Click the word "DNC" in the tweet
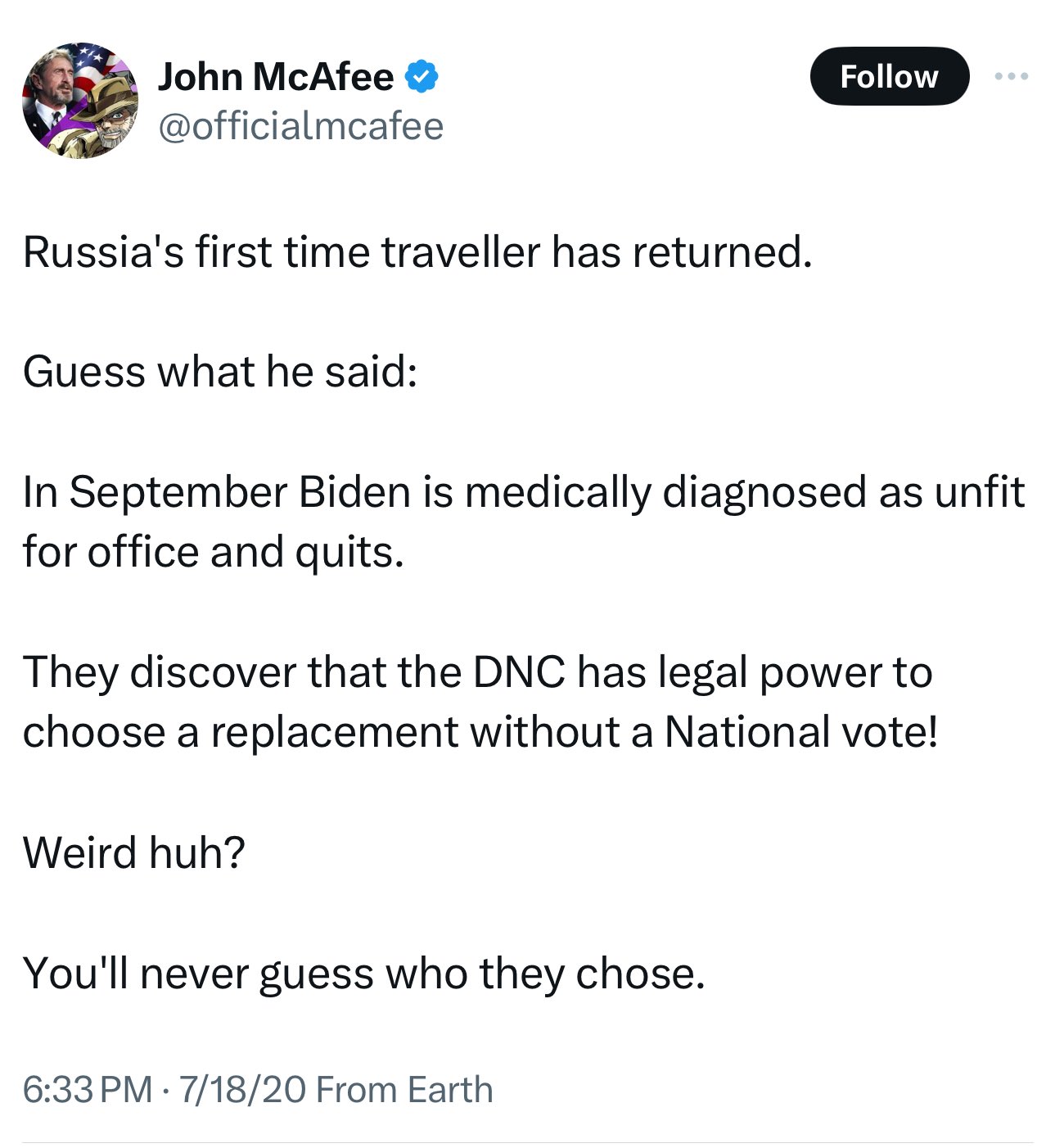Image resolution: width=1055 pixels, height=1148 pixels. pos(519,672)
